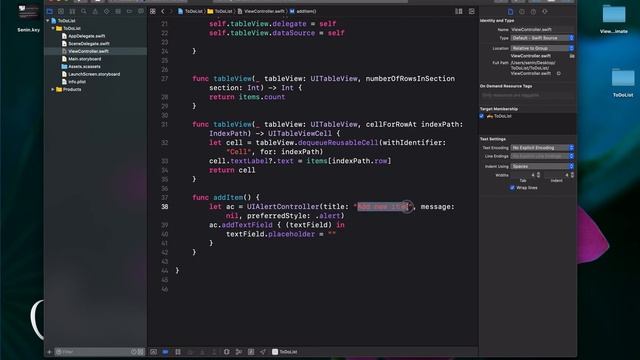The height and width of the screenshot is (360, 640).
Task: Click On Demand Resource Tags field
Action: click(x=527, y=95)
